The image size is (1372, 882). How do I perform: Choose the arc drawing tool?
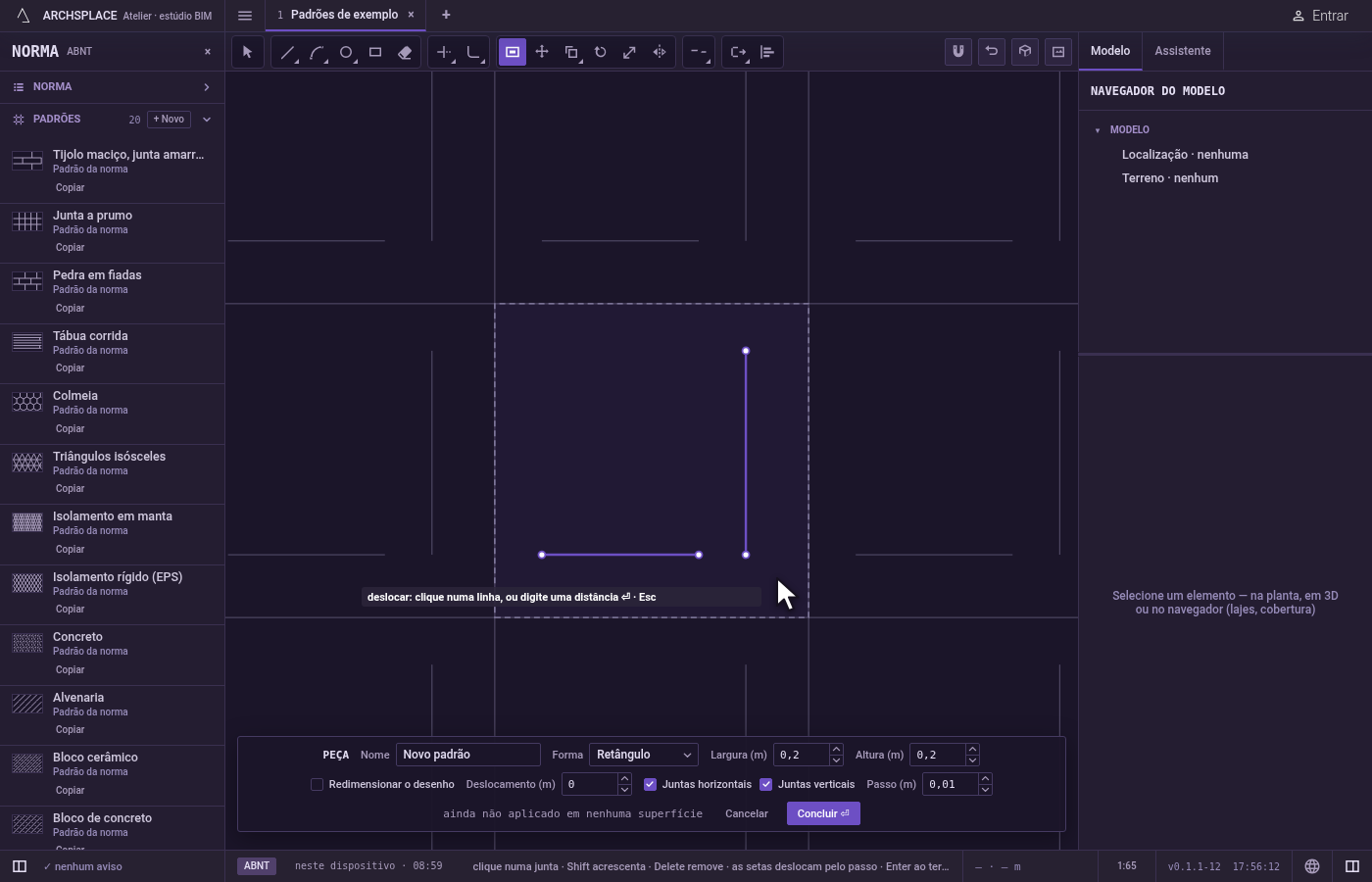tap(317, 52)
